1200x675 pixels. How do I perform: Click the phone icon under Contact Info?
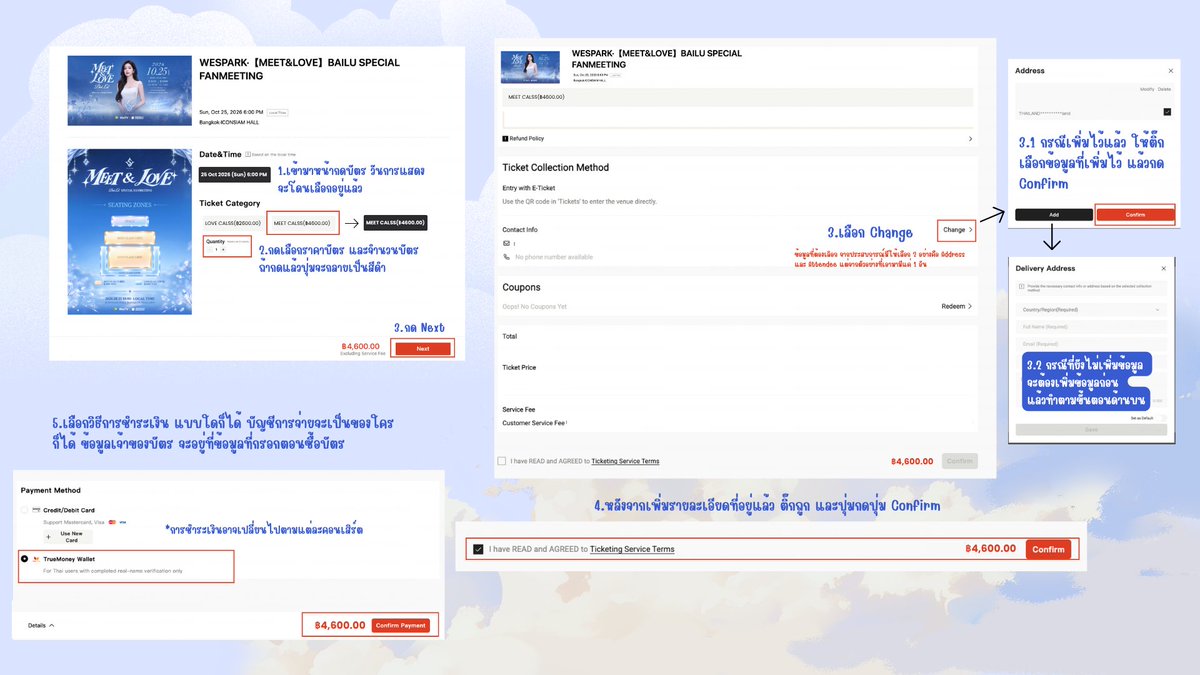[x=506, y=257]
